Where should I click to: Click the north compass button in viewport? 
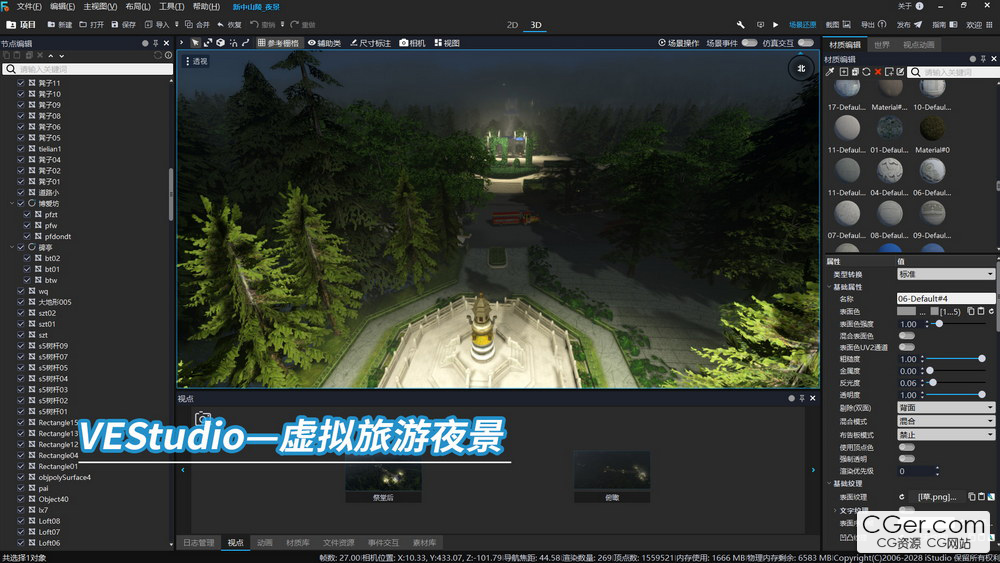[801, 68]
